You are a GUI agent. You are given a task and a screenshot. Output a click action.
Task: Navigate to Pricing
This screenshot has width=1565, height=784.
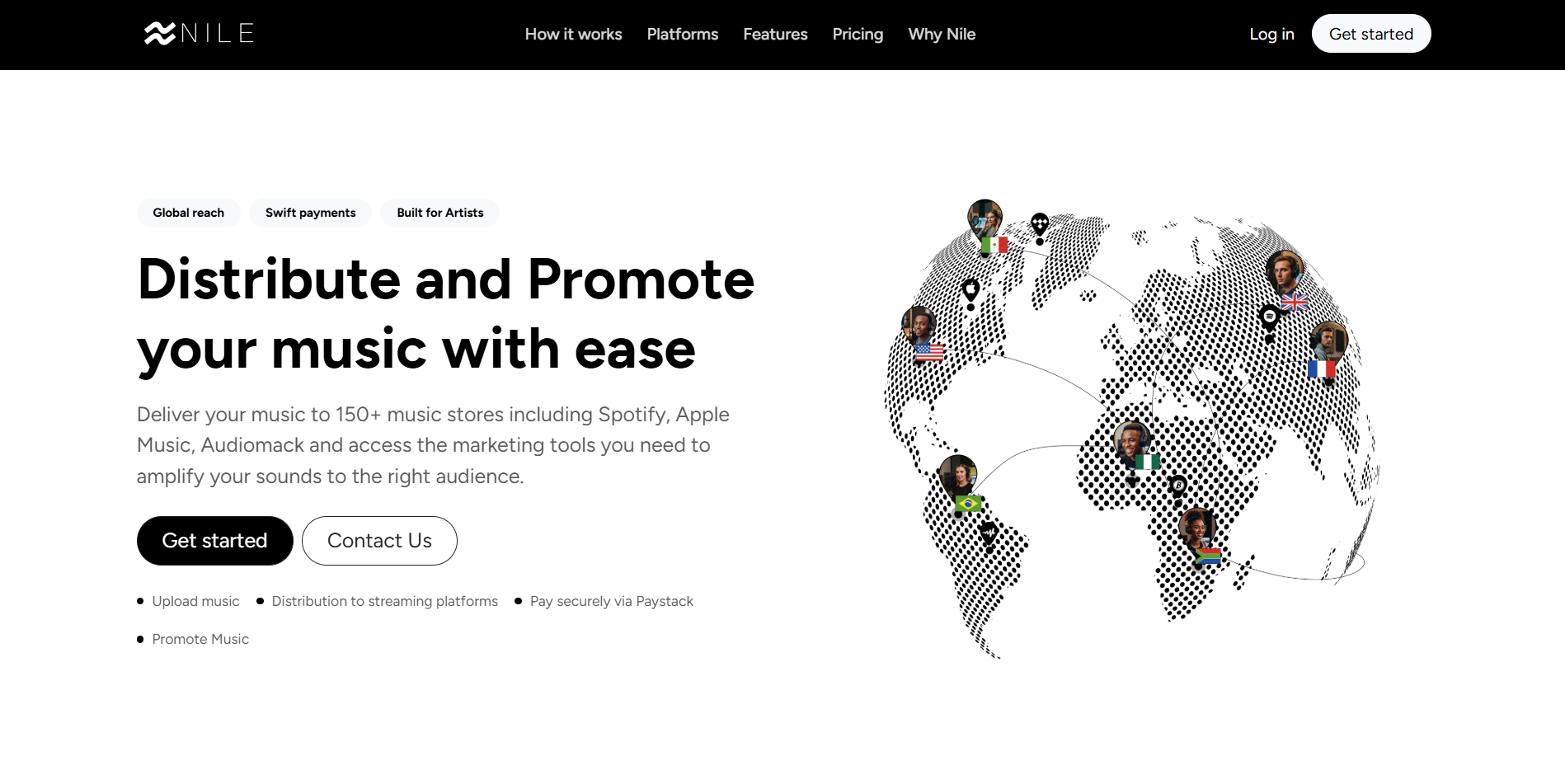(x=858, y=35)
